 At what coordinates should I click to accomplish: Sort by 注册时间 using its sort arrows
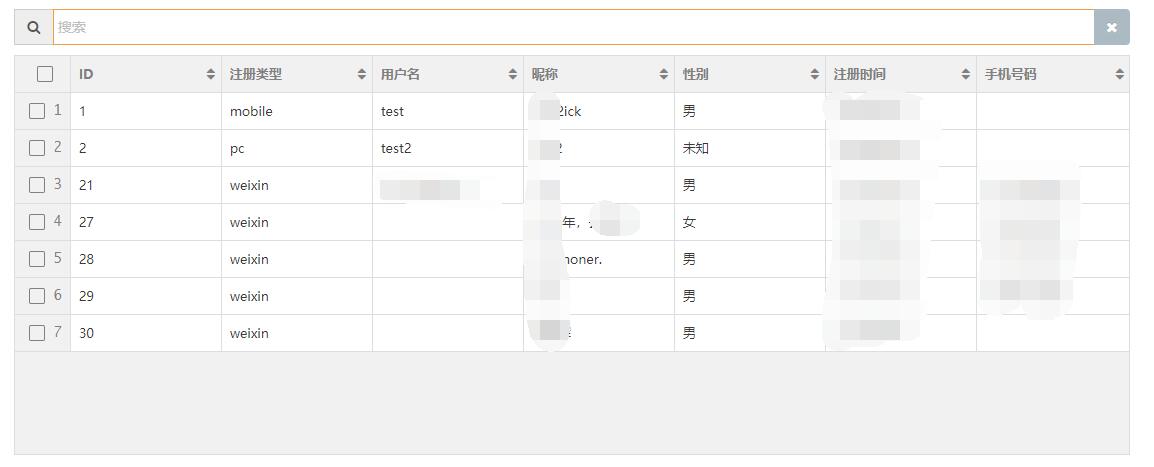(966, 74)
